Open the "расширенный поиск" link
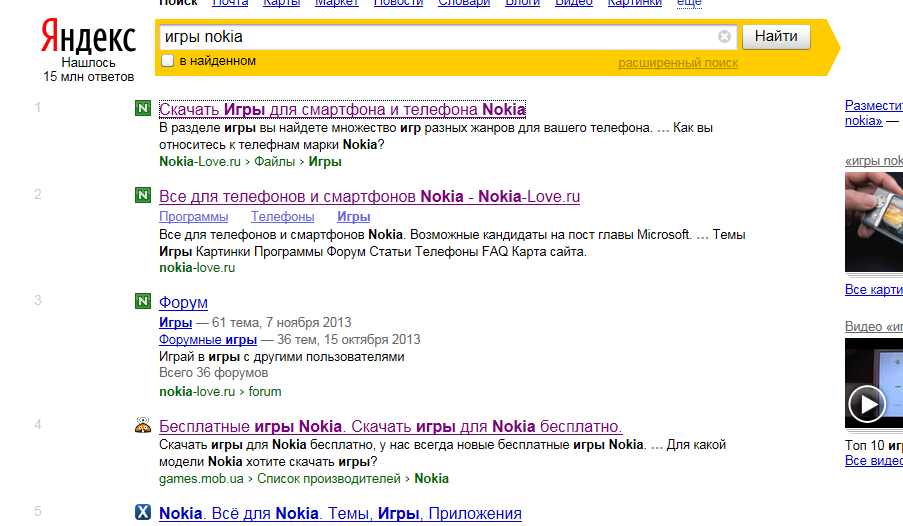This screenshot has width=903, height=526. [678, 63]
